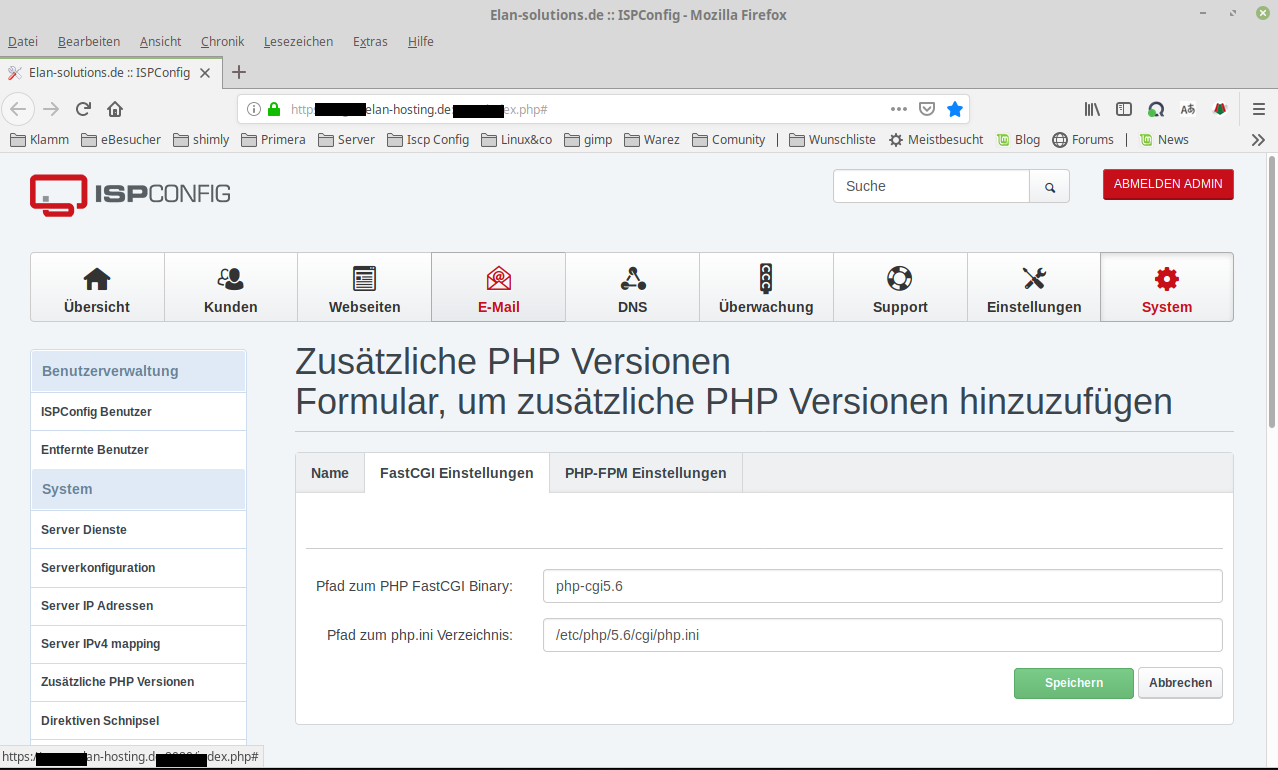The image size is (1278, 770).
Task: Show more bookmarks chevron
Action: (x=1259, y=140)
